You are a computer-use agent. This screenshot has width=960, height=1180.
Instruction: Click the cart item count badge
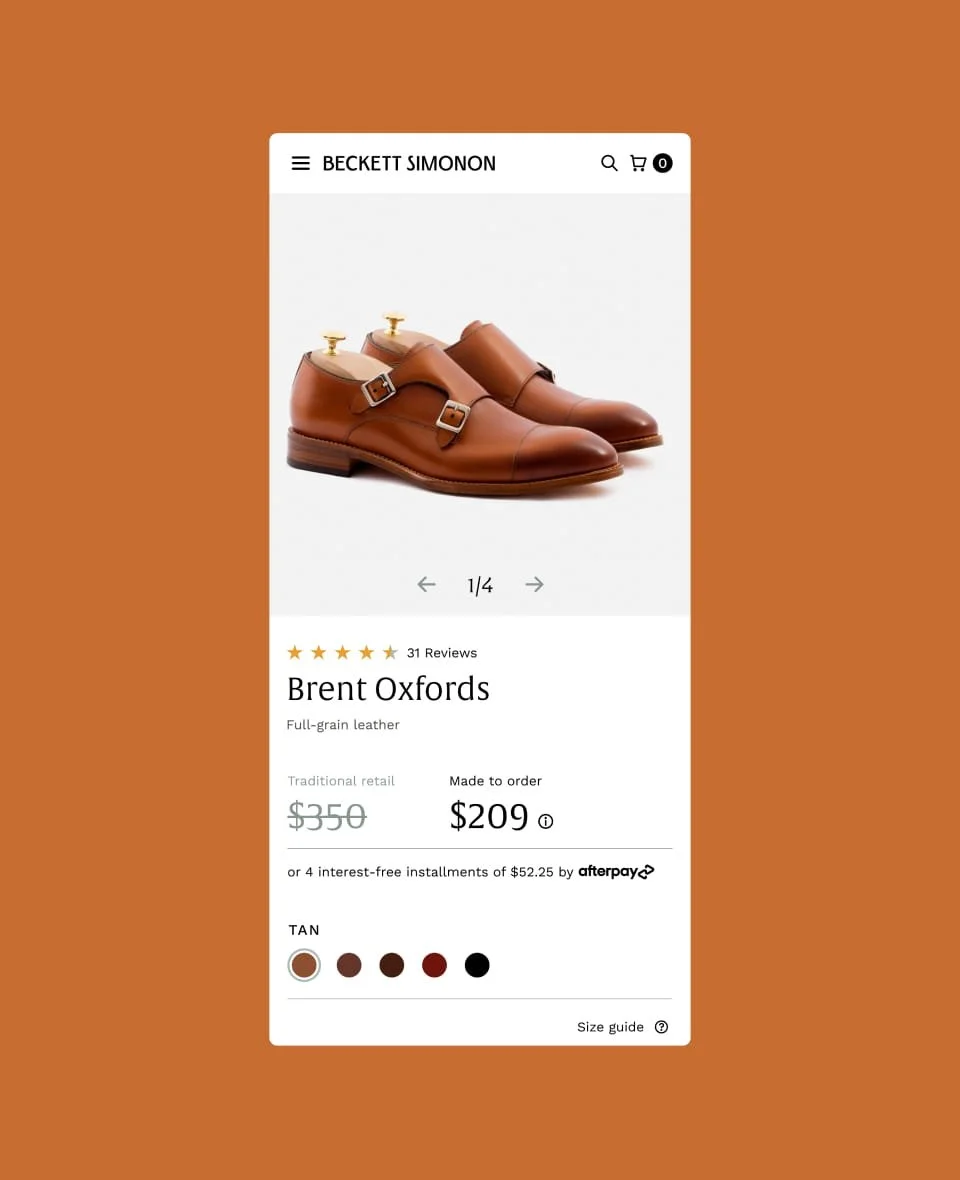(x=662, y=163)
